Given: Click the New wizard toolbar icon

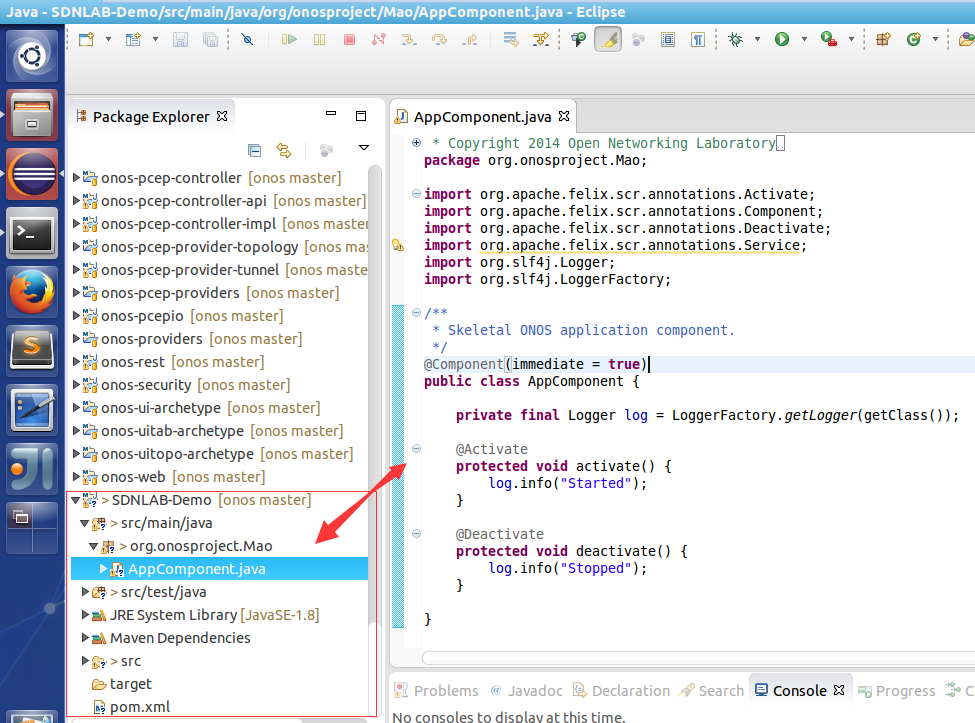Looking at the screenshot, I should pos(87,40).
